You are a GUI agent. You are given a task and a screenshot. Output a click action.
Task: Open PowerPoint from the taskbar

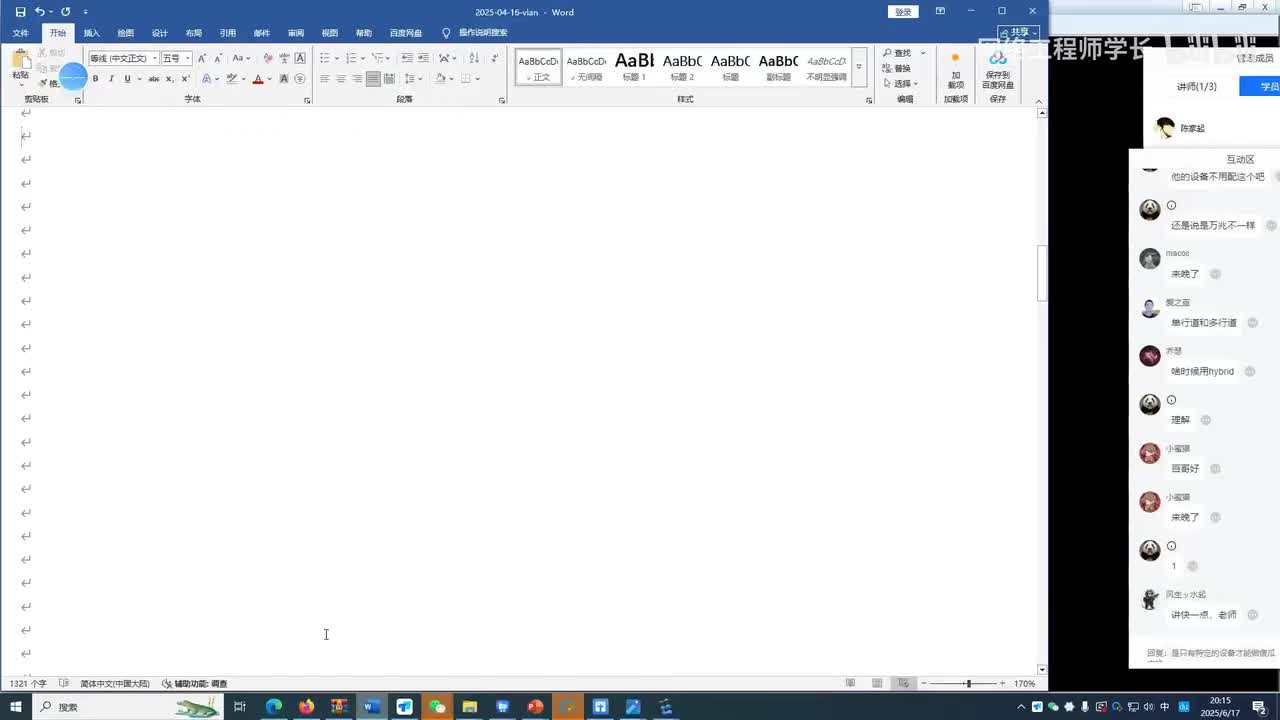click(x=535, y=707)
